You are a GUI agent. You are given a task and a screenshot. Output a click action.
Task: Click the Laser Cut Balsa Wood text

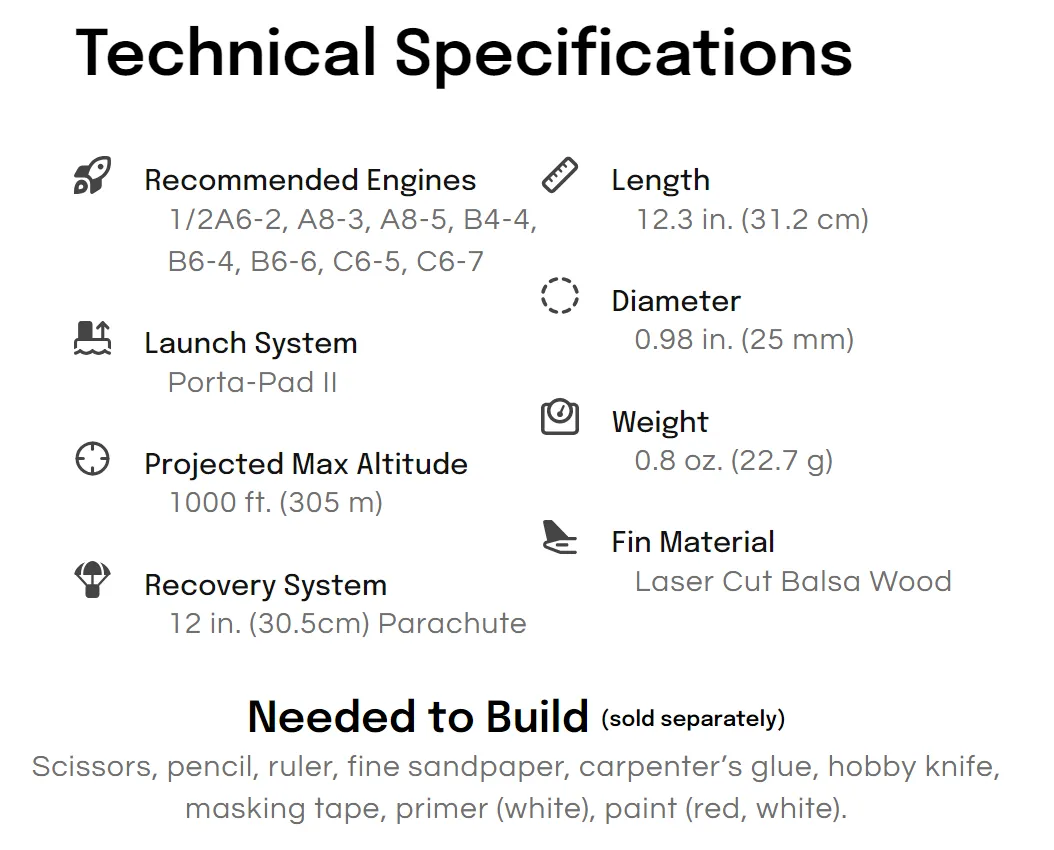[x=793, y=581]
